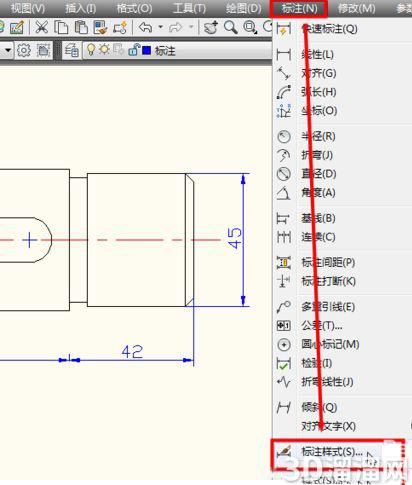Open the Layer Properties Manager icon
This screenshot has width=412, height=485.
click(x=71, y=51)
